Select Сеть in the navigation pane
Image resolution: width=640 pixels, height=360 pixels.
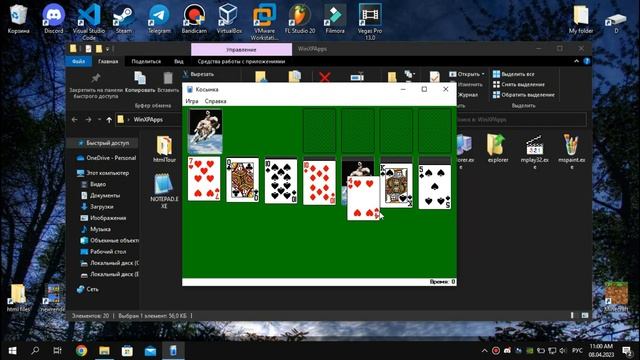click(x=88, y=289)
